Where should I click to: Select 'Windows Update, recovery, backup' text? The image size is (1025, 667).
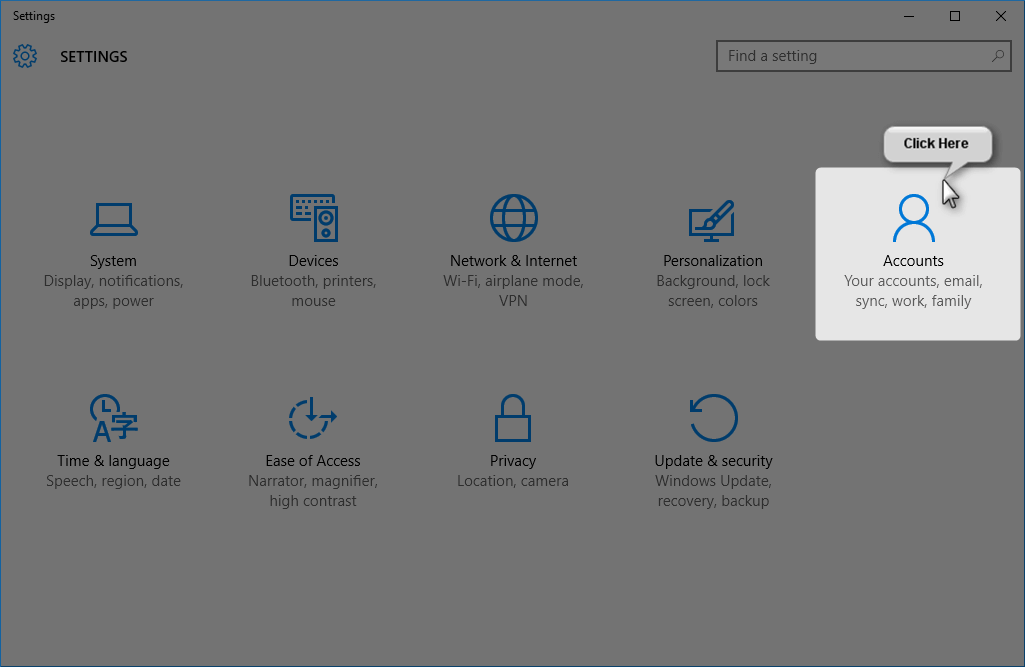[x=713, y=490]
